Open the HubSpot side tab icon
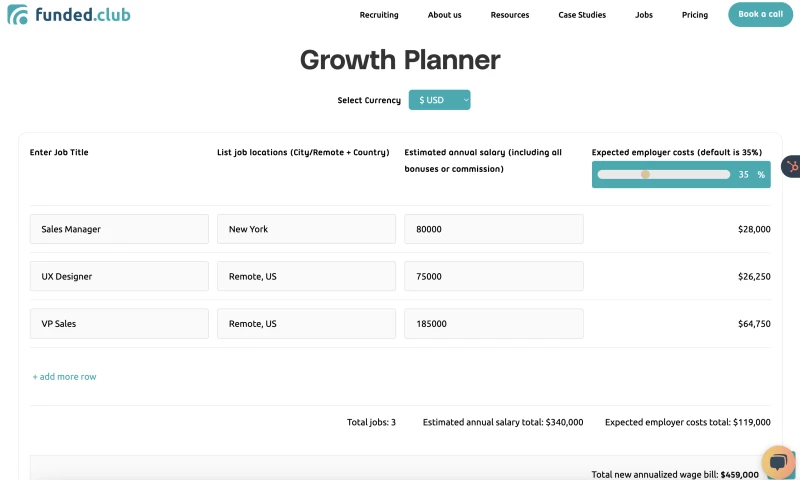This screenshot has height=480, width=800. [791, 166]
